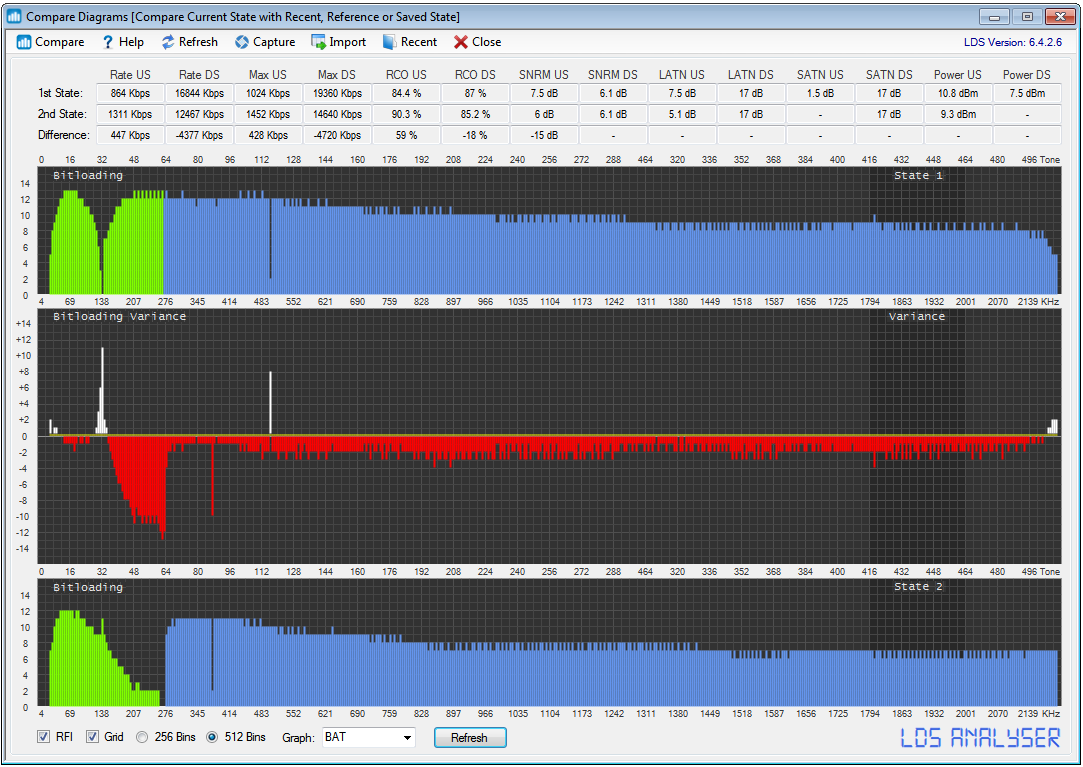Click the Import toolbar icon
Viewport: 1083px width, 767px height.
(x=318, y=42)
